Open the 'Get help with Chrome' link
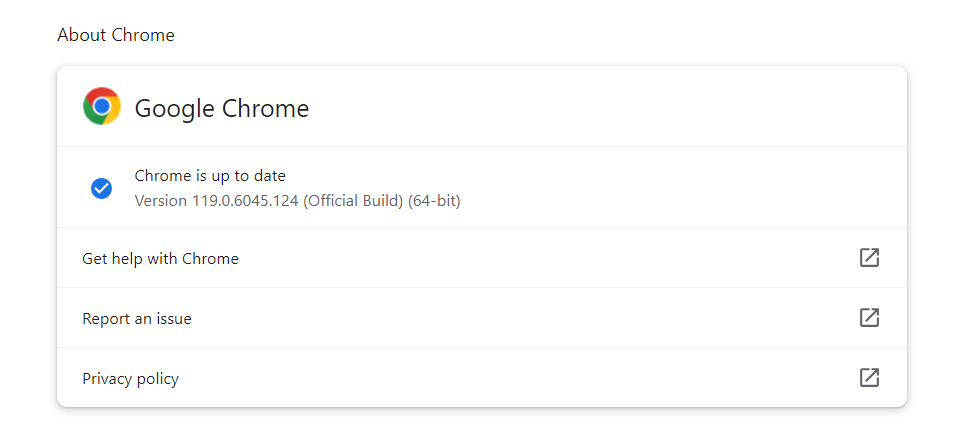The height and width of the screenshot is (447, 953). point(160,259)
